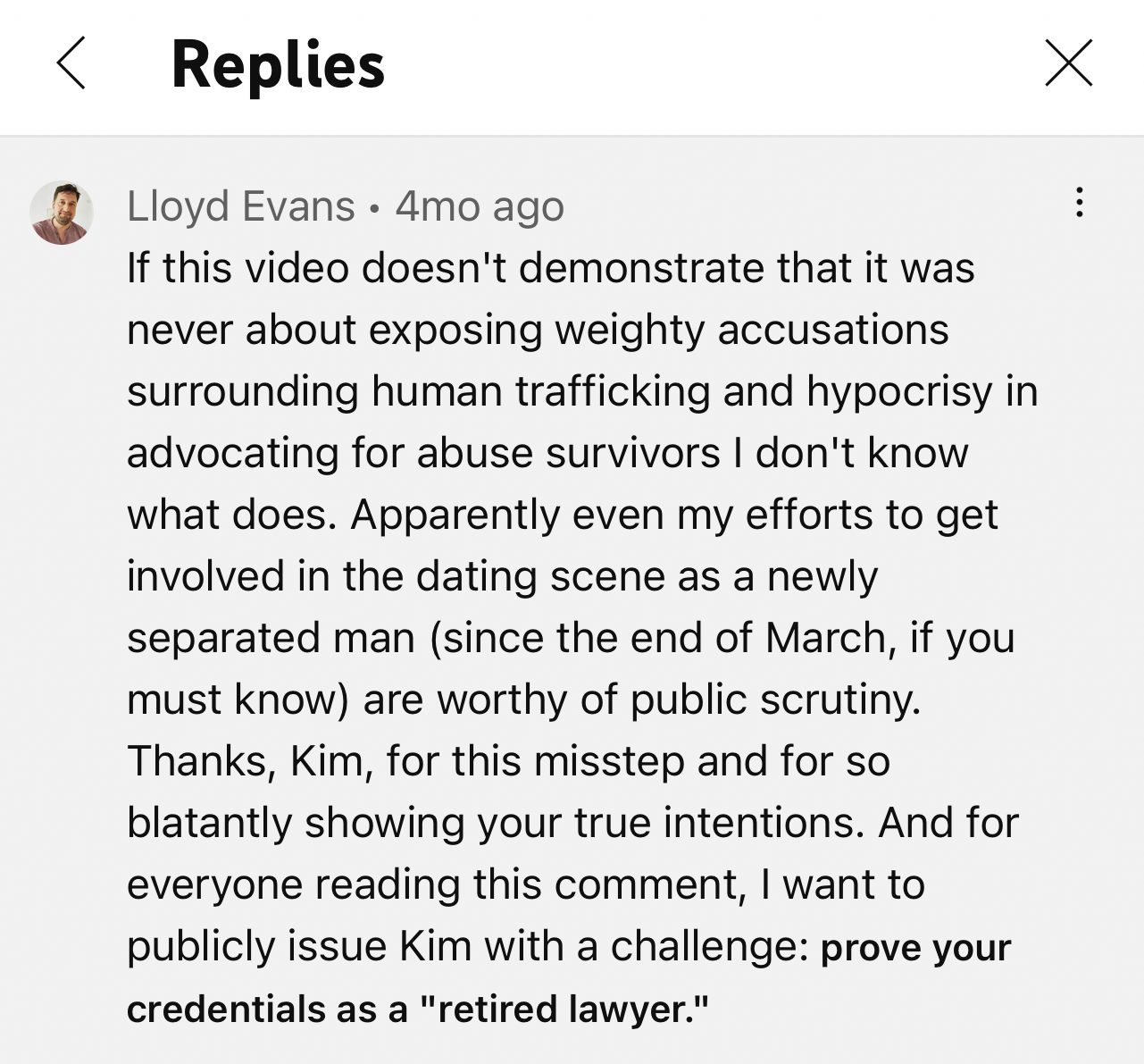Click the "4mo ago" timestamp

coord(480,206)
